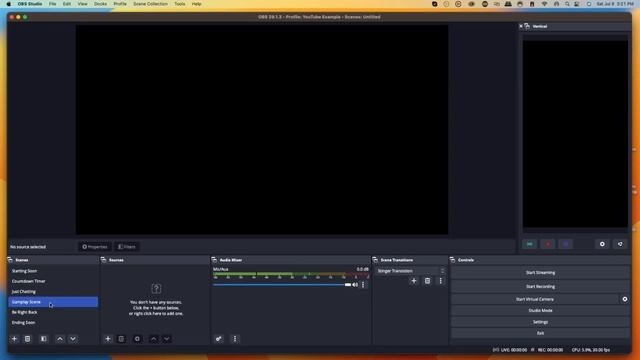Click the Vertical dock preview canvas
640x360 pixels.
(575, 134)
